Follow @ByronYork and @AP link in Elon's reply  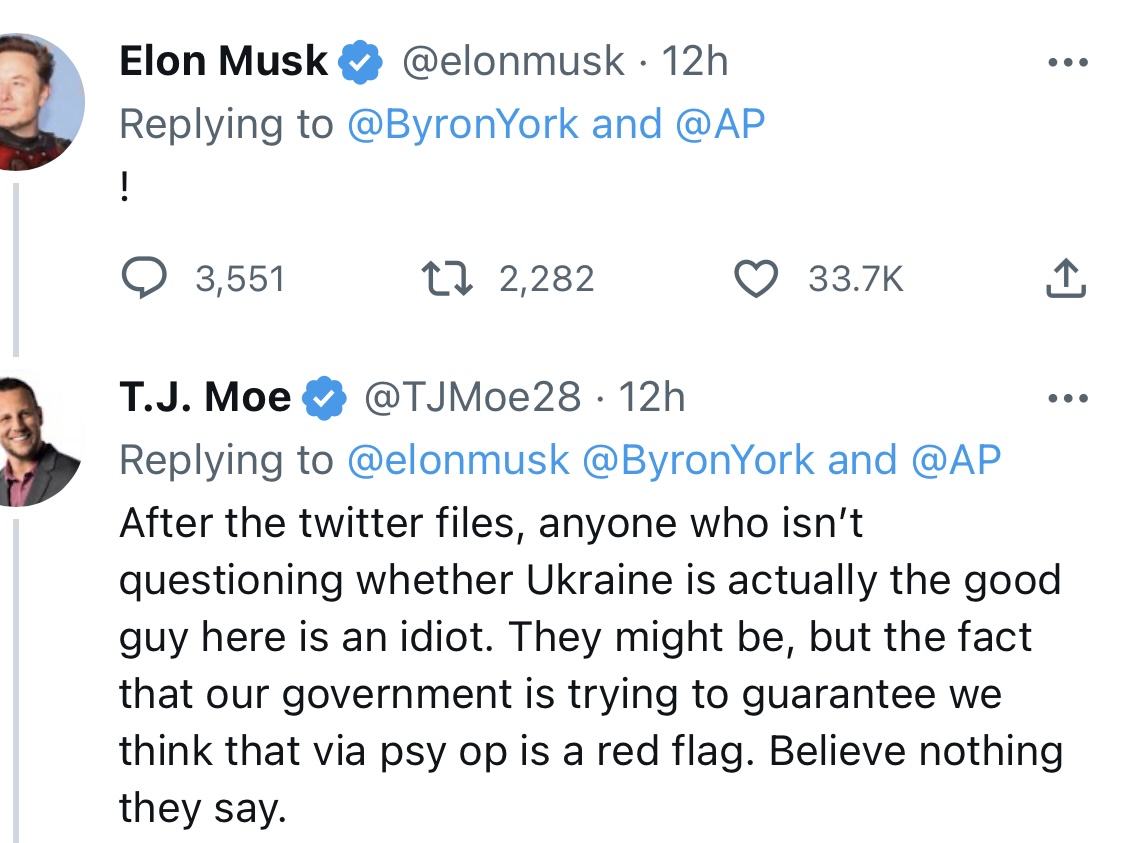pos(556,124)
